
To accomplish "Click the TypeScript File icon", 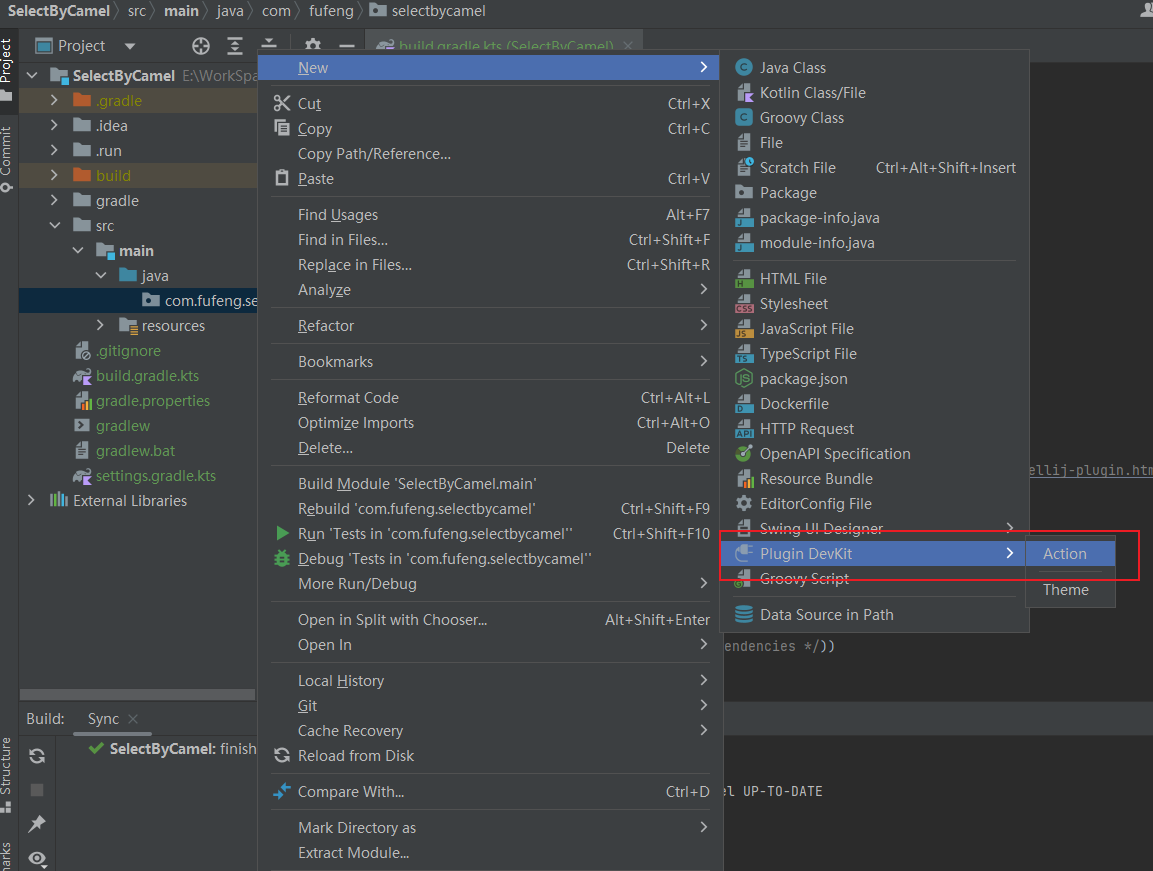I will (x=744, y=354).
